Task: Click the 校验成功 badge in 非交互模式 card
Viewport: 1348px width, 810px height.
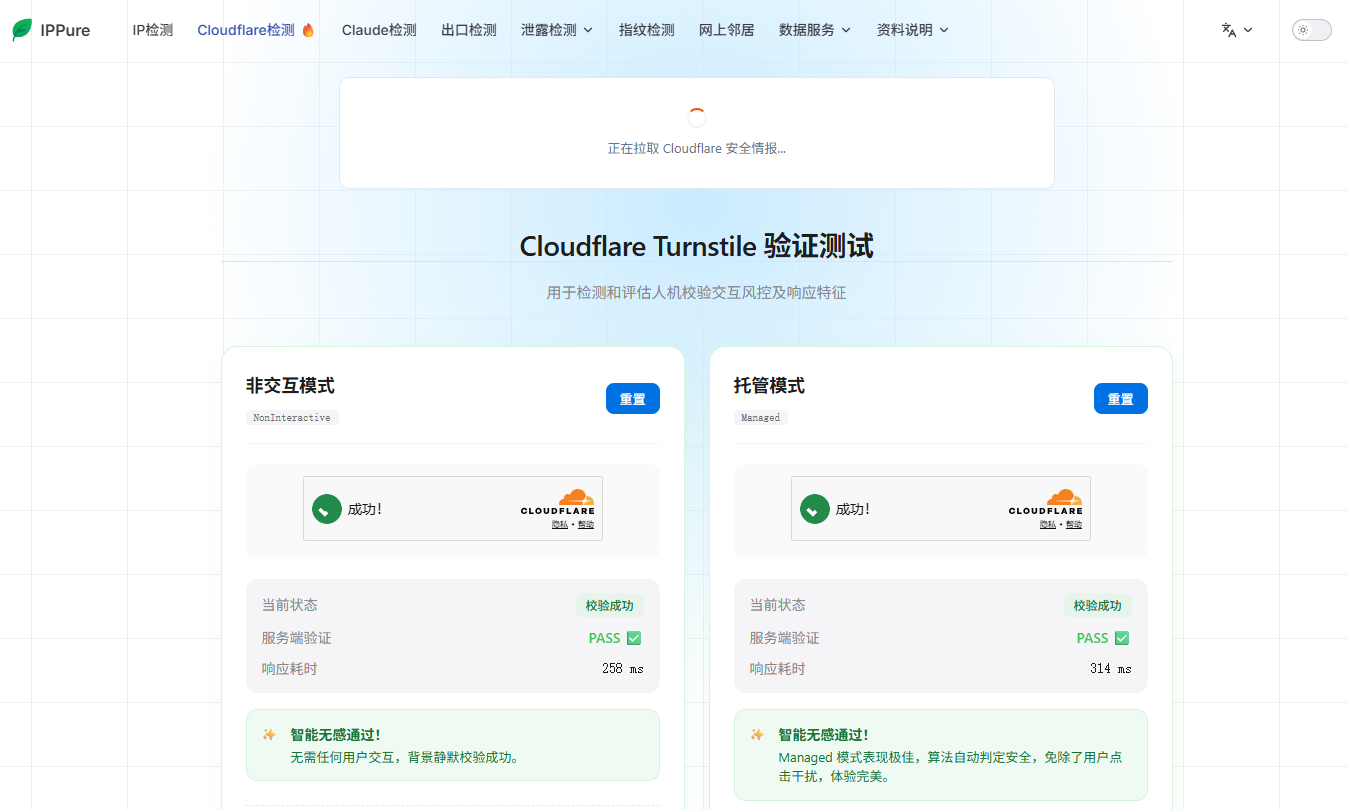Action: [x=610, y=605]
